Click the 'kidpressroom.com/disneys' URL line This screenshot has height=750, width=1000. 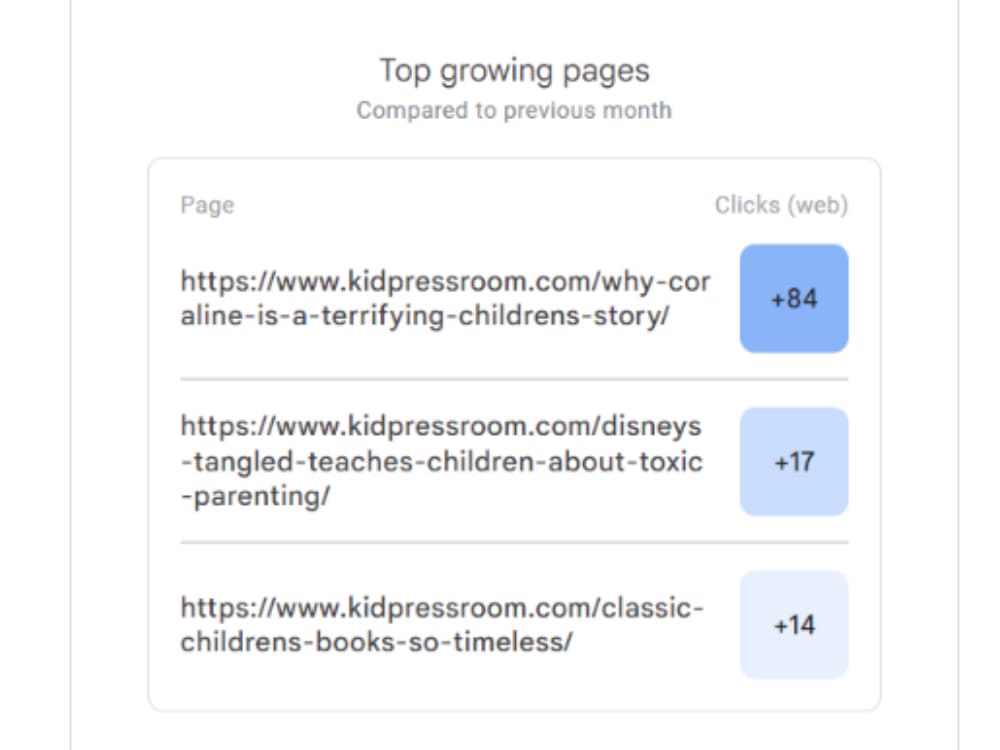tap(441, 426)
